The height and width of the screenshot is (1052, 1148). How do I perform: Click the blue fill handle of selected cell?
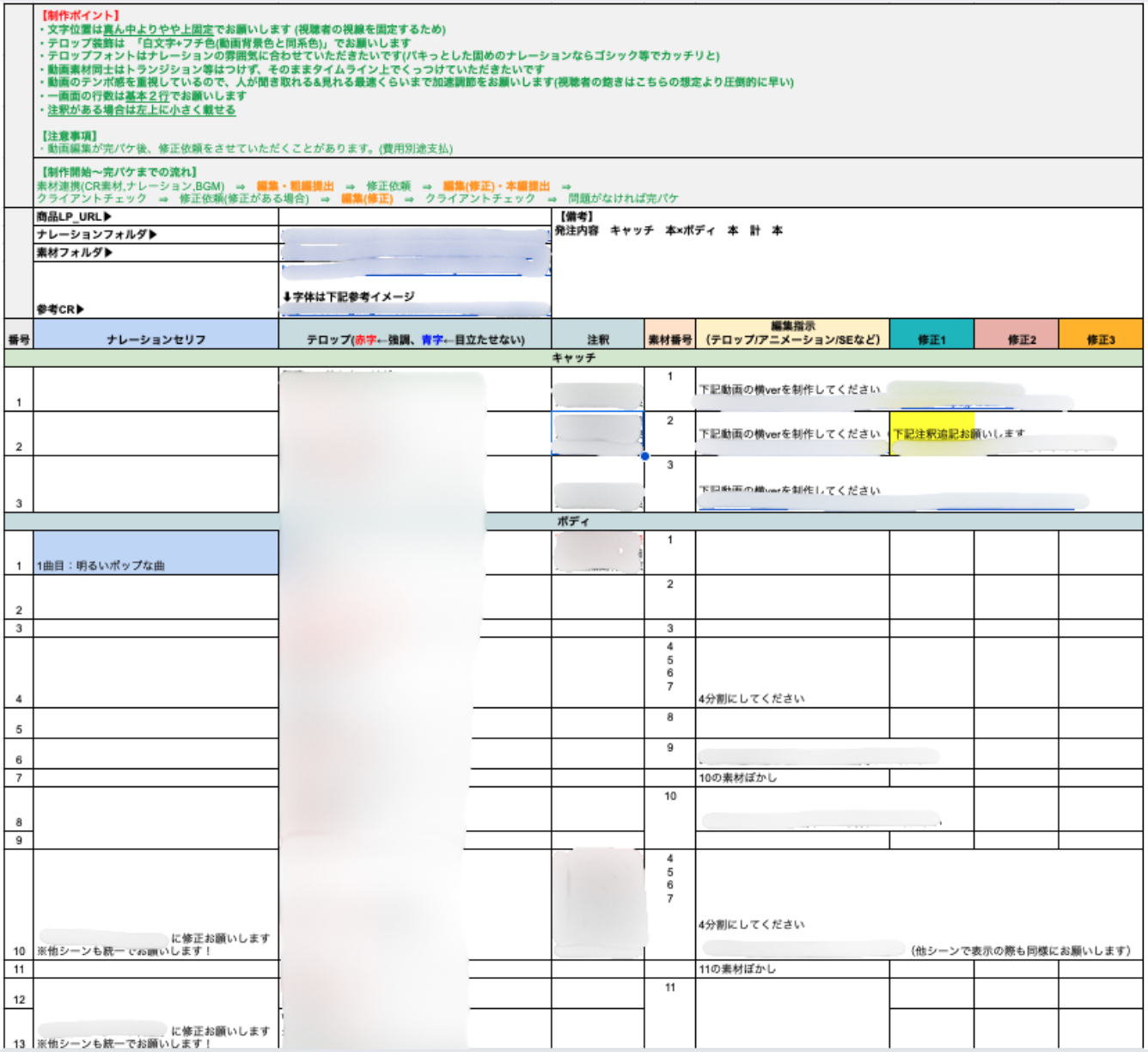point(644,456)
